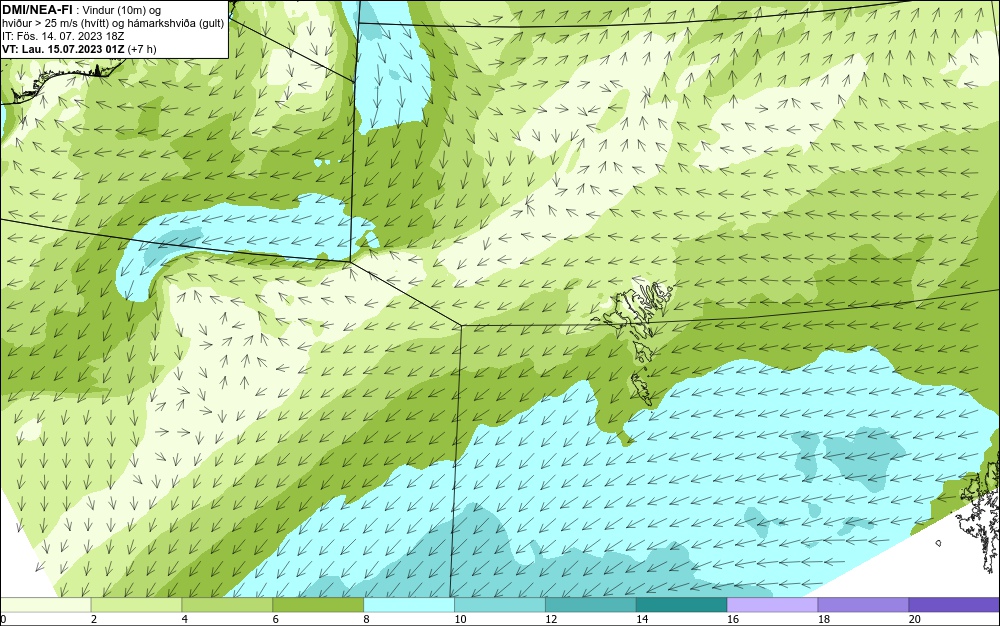Click the scale label '2'
The height and width of the screenshot is (626, 1000).
pos(94,619)
